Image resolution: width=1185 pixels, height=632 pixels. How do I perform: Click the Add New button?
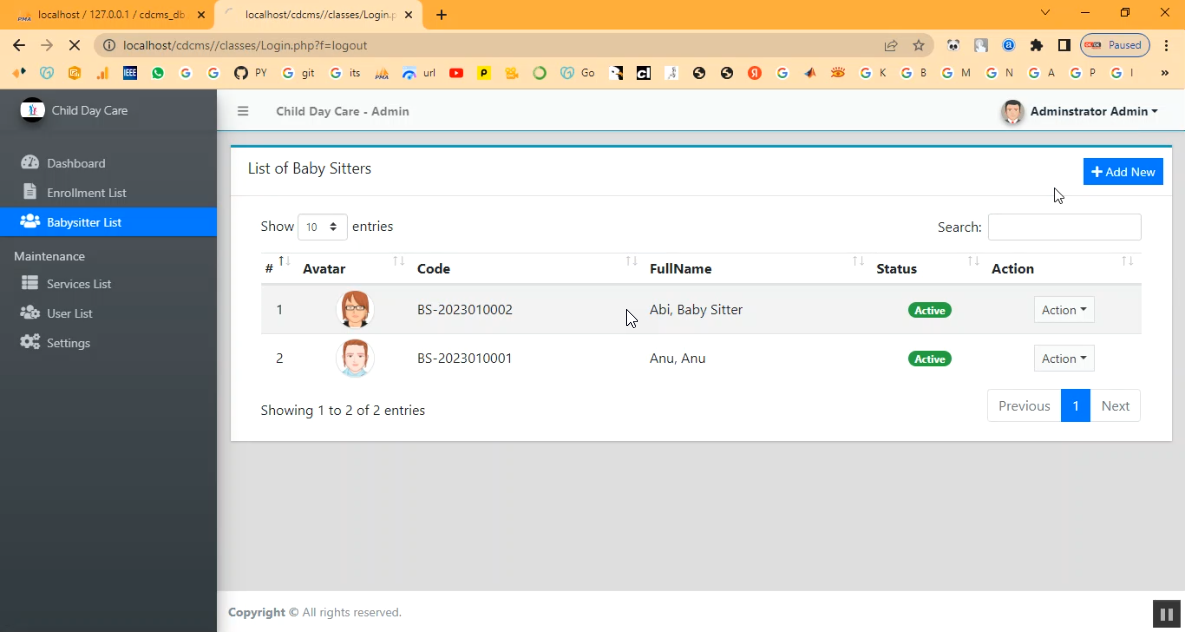[1122, 172]
